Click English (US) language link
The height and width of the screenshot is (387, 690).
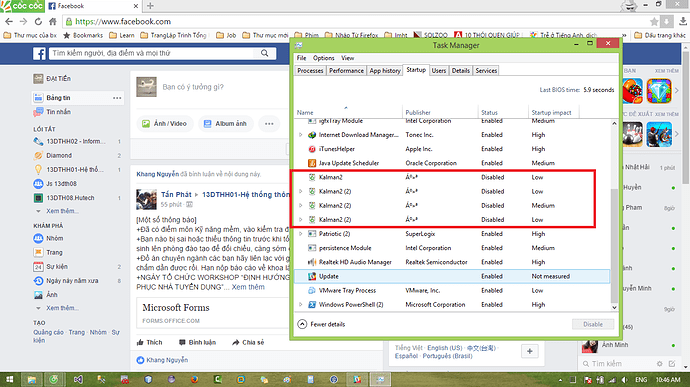[445, 348]
